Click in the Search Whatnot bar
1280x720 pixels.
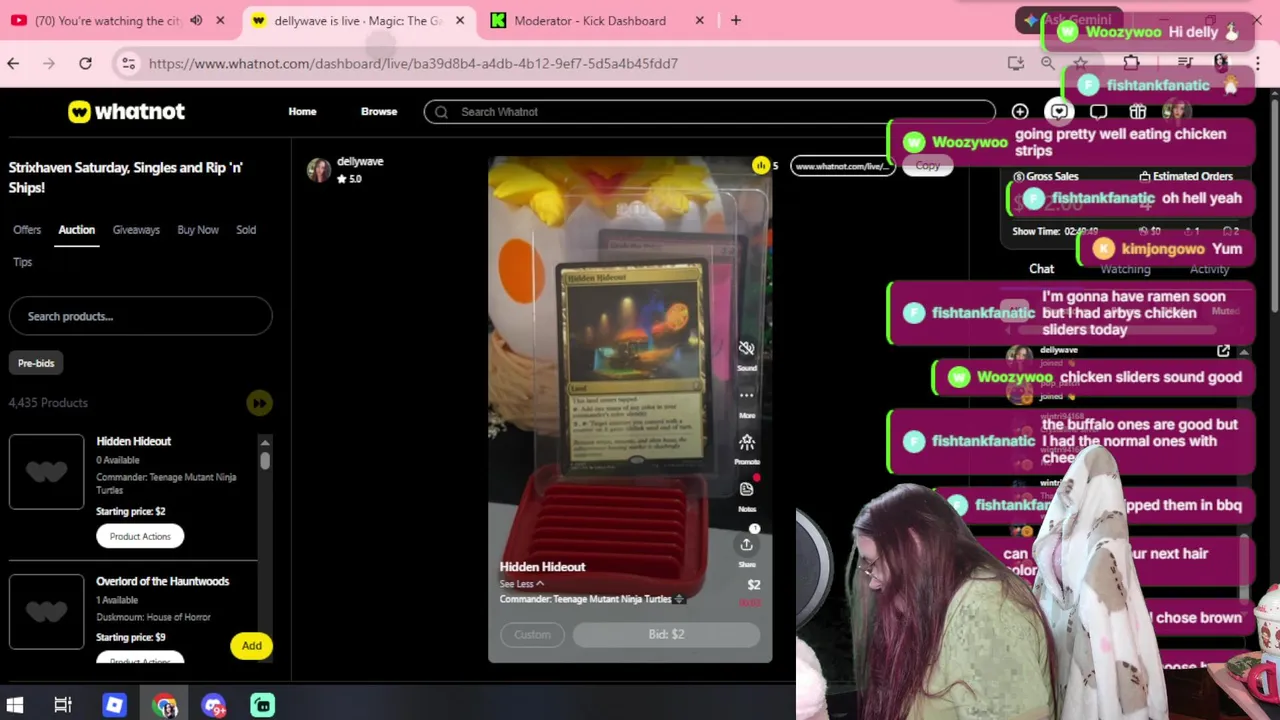709,112
